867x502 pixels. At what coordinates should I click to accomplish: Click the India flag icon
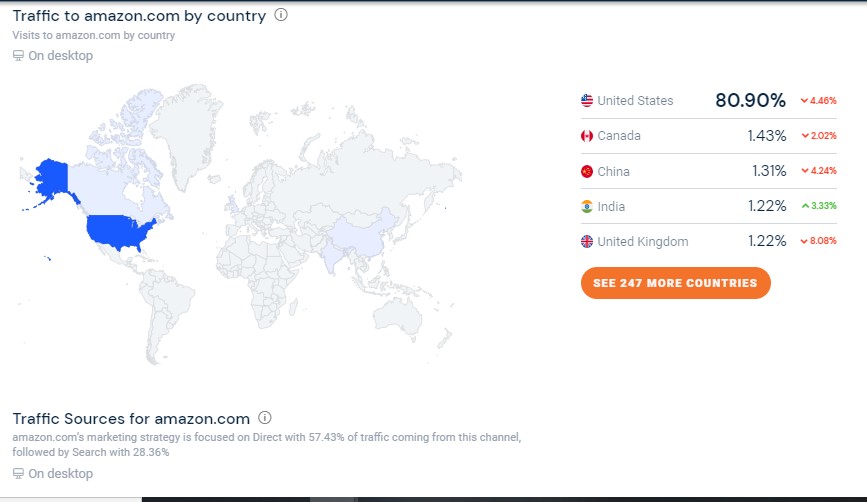click(x=587, y=206)
